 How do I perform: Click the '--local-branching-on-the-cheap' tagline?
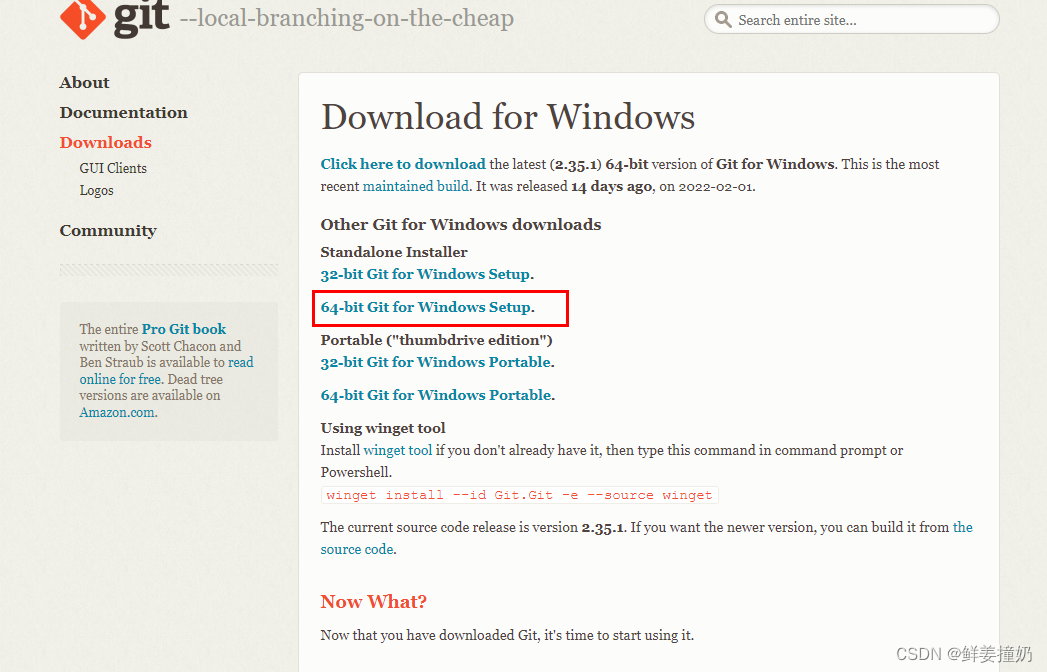pyautogui.click(x=347, y=18)
